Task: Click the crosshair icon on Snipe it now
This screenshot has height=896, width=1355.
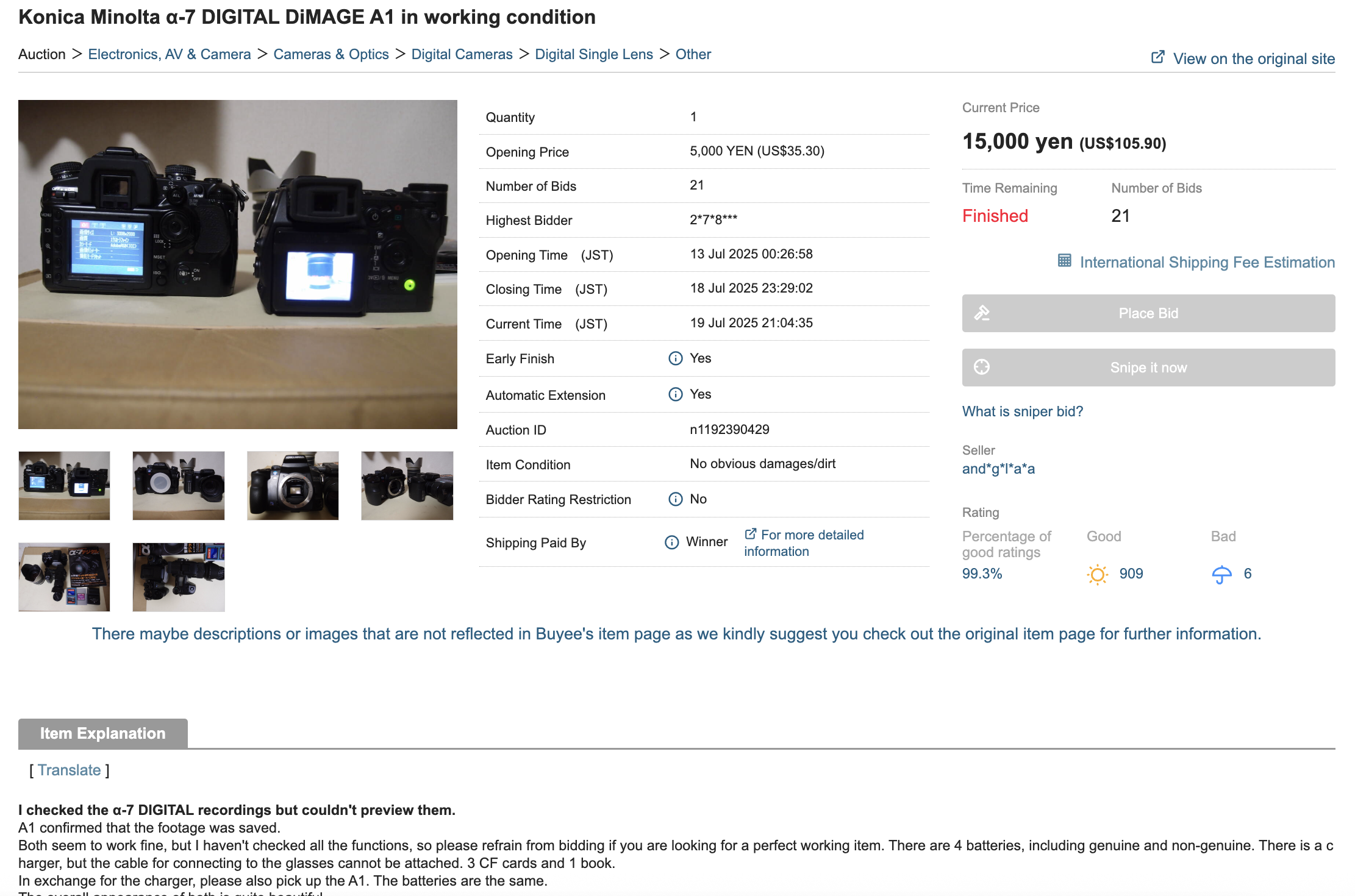Action: point(982,367)
